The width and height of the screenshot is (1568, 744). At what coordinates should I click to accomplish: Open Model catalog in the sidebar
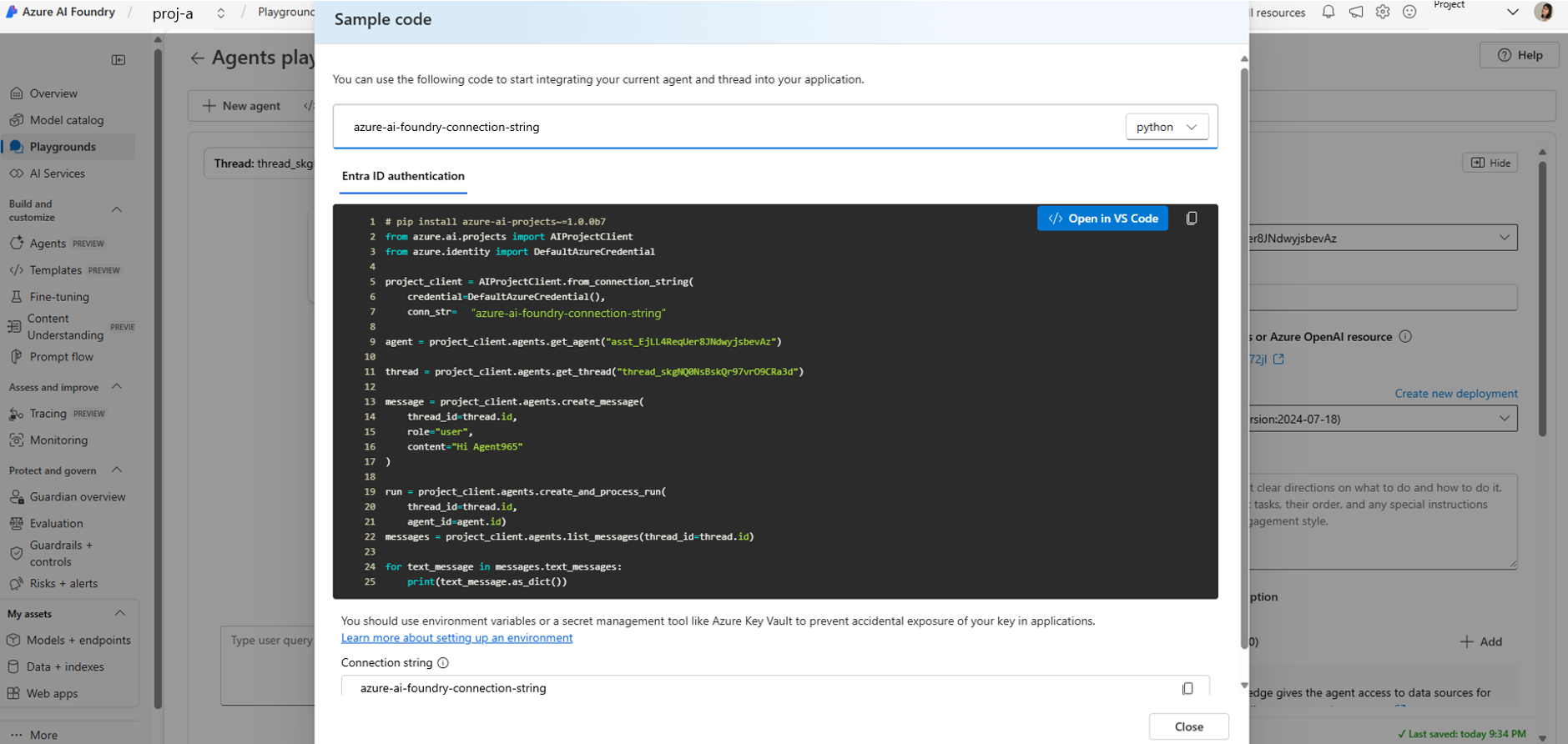coord(67,120)
